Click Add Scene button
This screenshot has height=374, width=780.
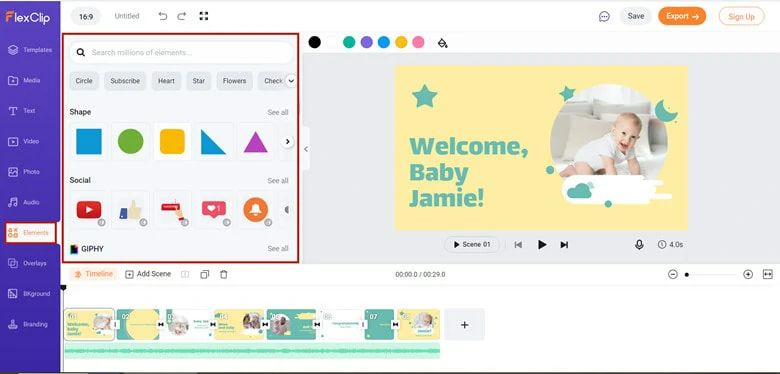pyautogui.click(x=148, y=274)
